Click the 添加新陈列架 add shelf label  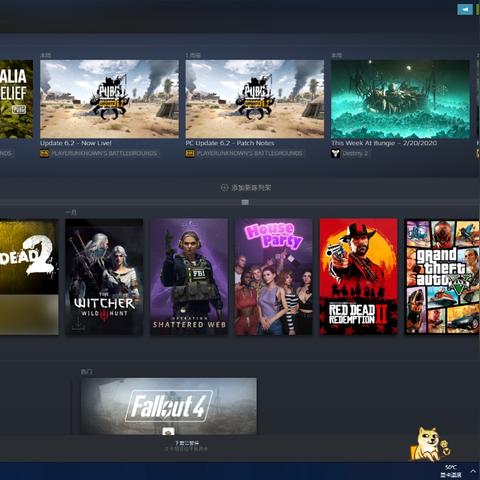[x=251, y=188]
